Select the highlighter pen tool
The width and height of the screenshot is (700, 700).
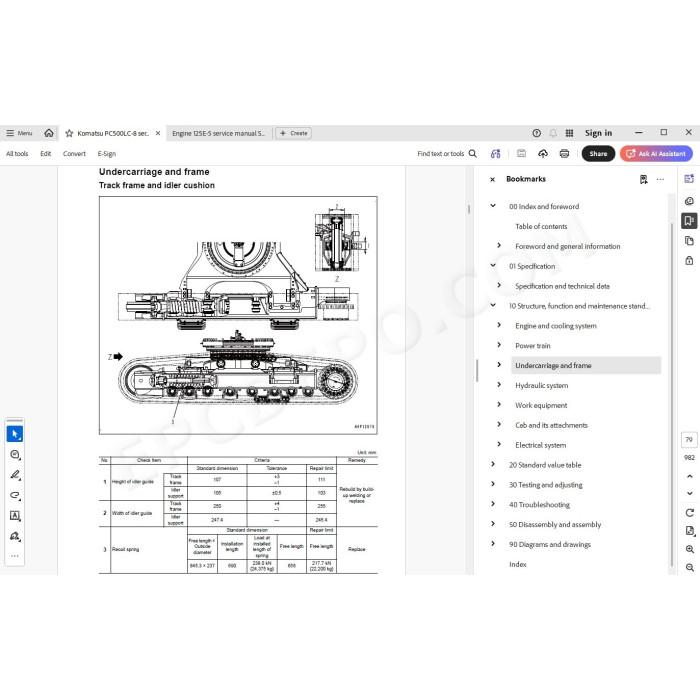pyautogui.click(x=15, y=475)
